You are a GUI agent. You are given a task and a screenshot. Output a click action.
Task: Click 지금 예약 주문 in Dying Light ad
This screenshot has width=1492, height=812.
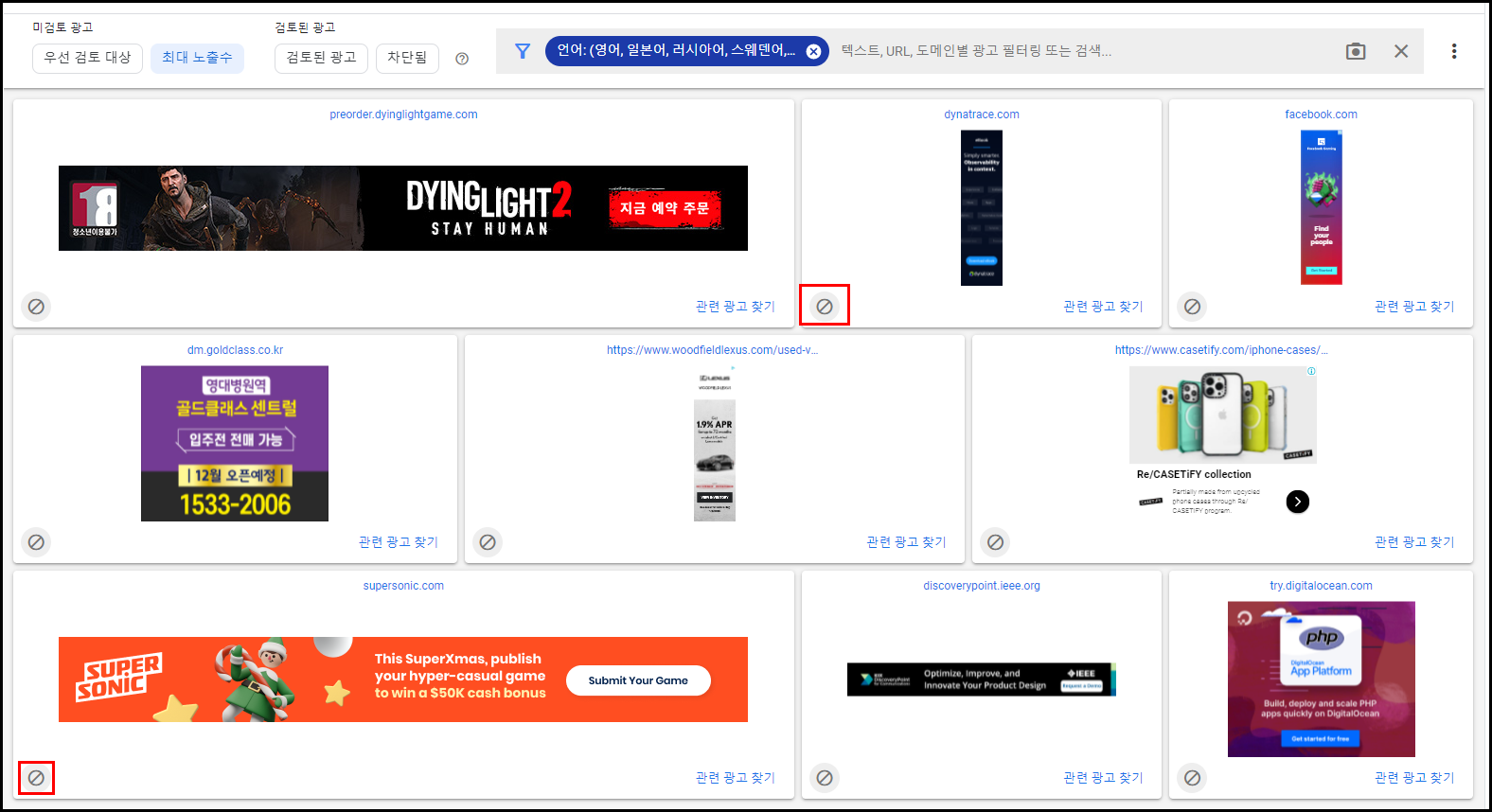[x=665, y=208]
